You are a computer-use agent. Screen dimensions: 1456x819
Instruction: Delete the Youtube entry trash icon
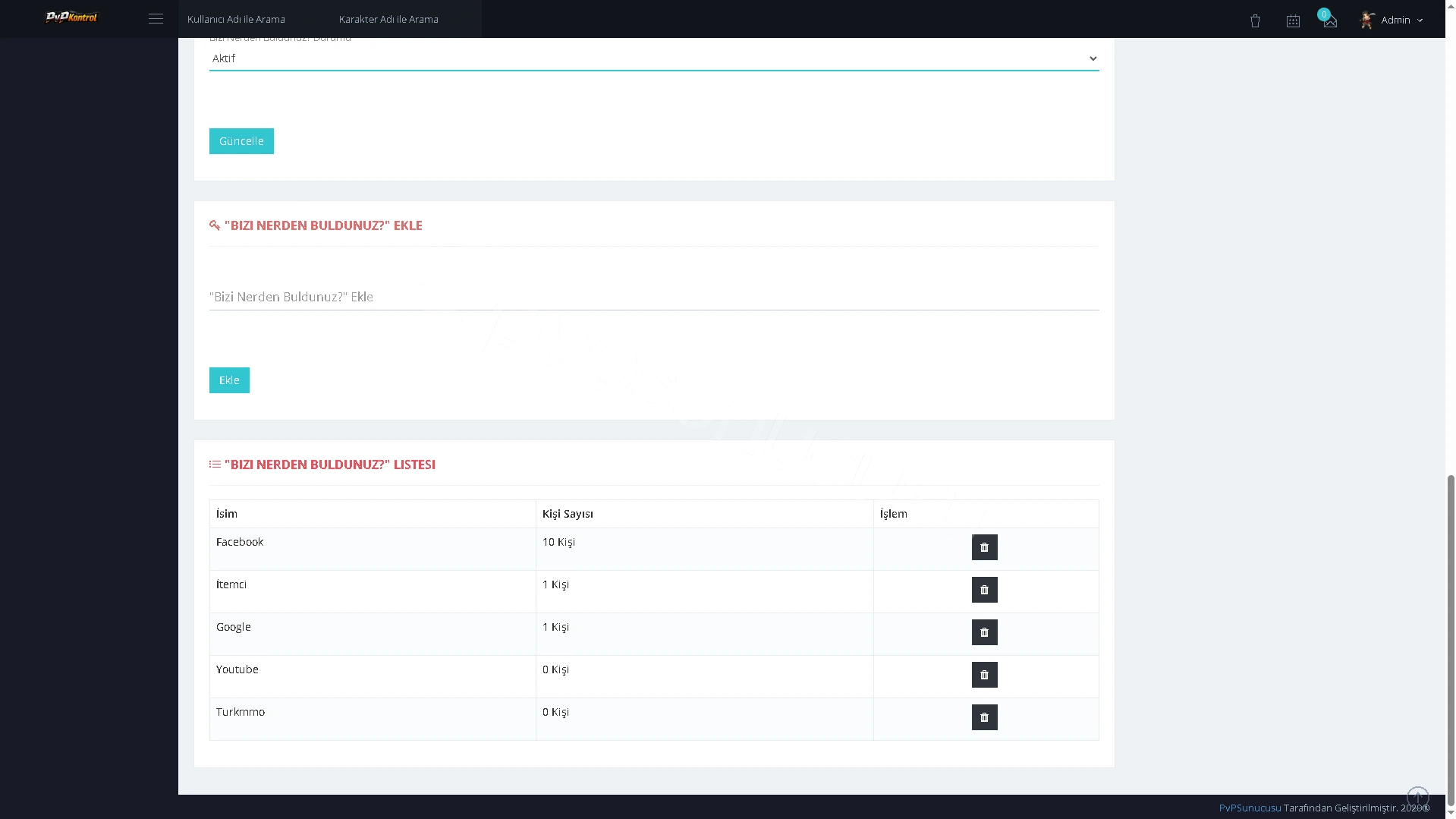[x=984, y=675]
